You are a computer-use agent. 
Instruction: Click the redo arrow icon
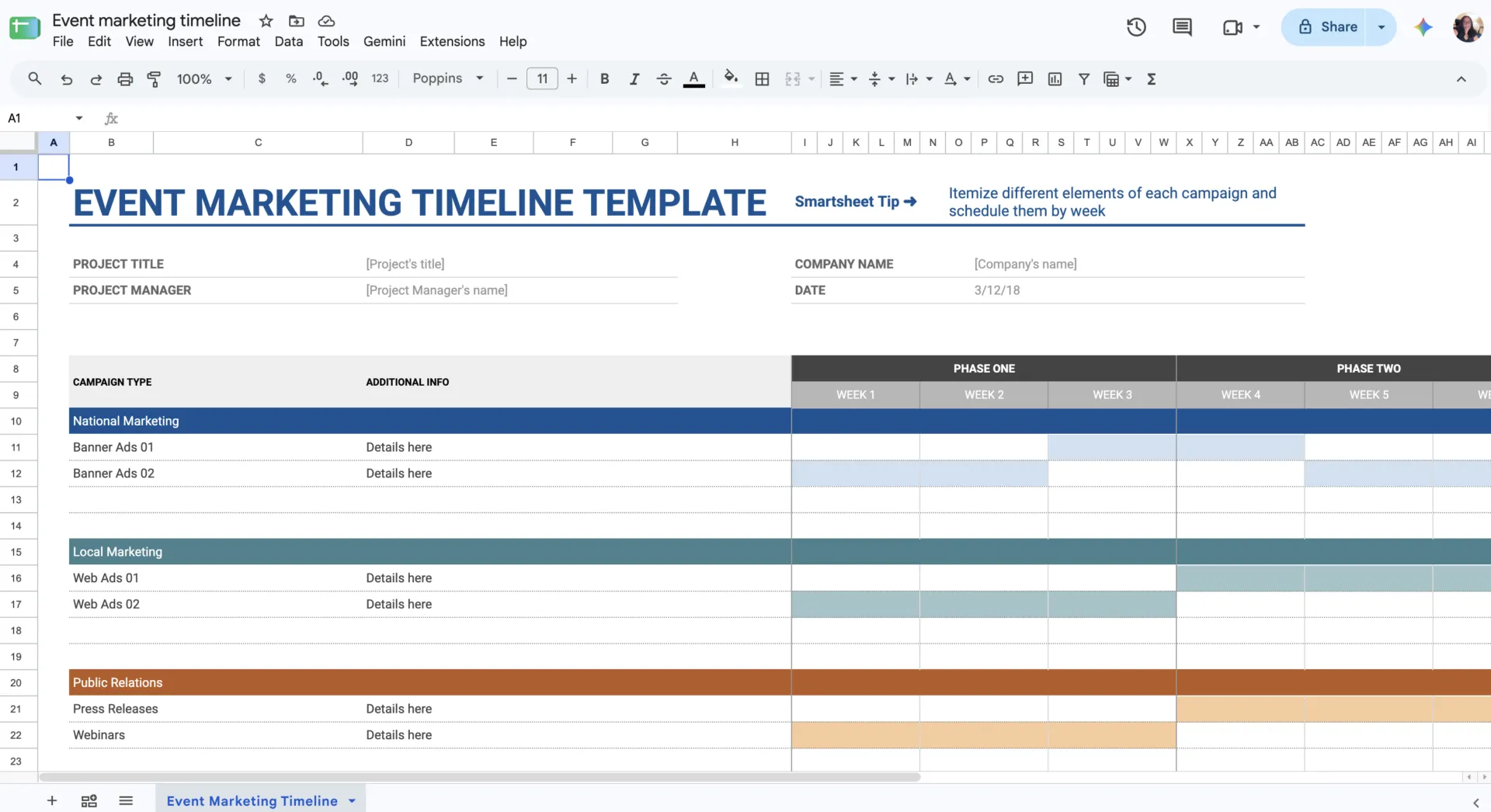click(96, 78)
